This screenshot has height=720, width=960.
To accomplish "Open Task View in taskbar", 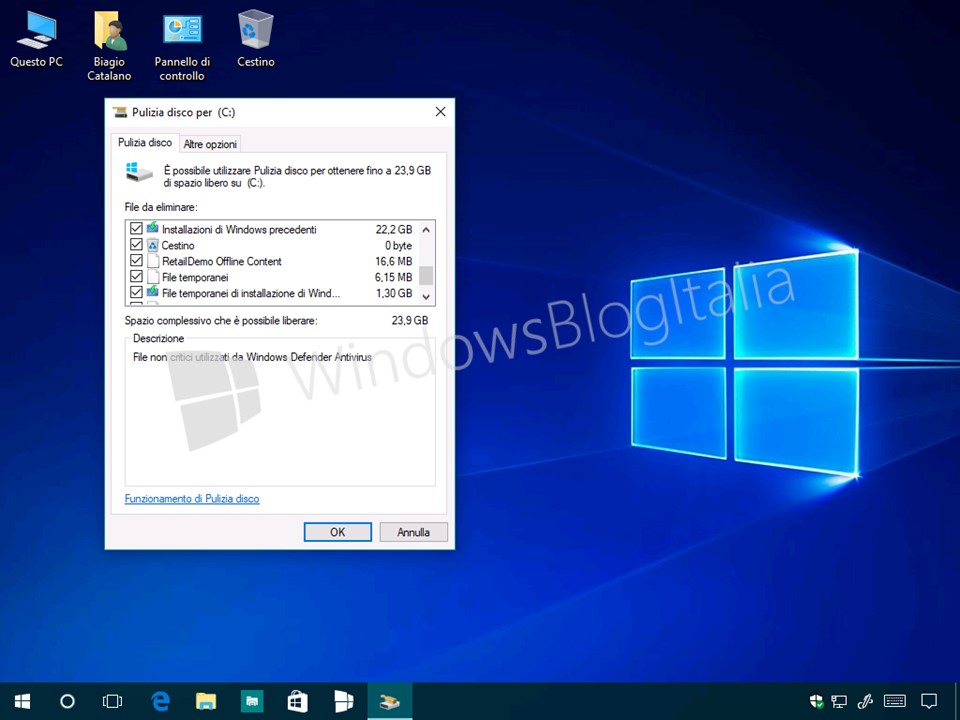I will (x=113, y=701).
